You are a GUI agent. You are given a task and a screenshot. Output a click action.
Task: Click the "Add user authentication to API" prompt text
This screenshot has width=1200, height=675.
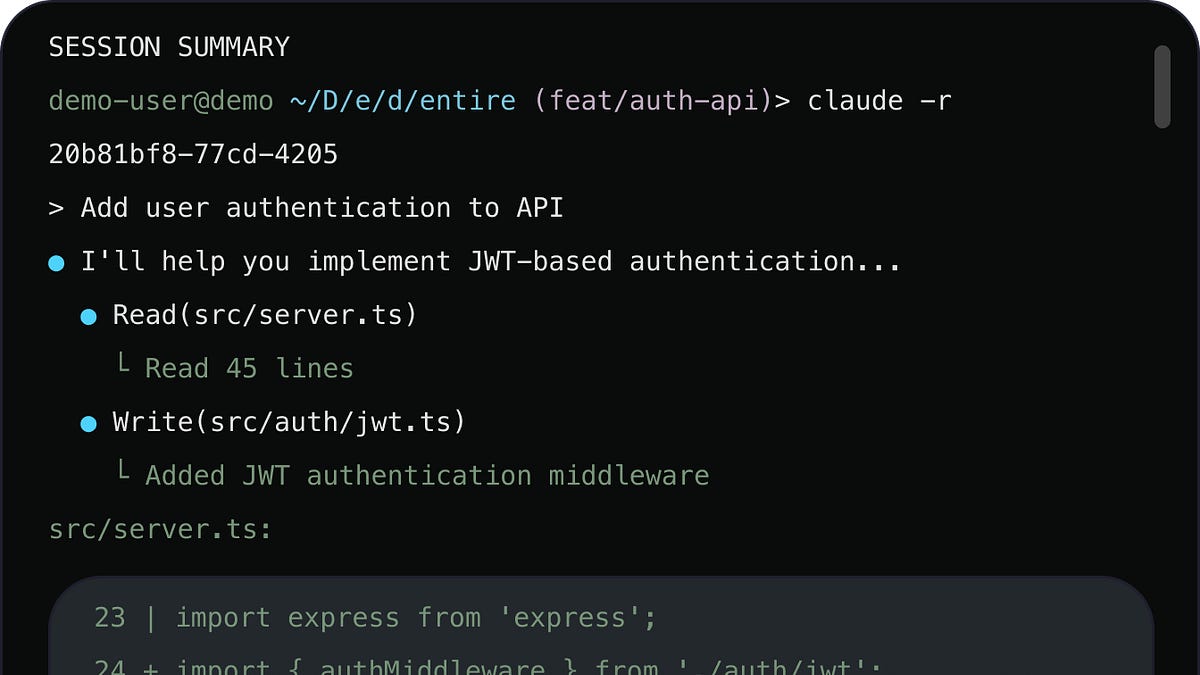(322, 208)
